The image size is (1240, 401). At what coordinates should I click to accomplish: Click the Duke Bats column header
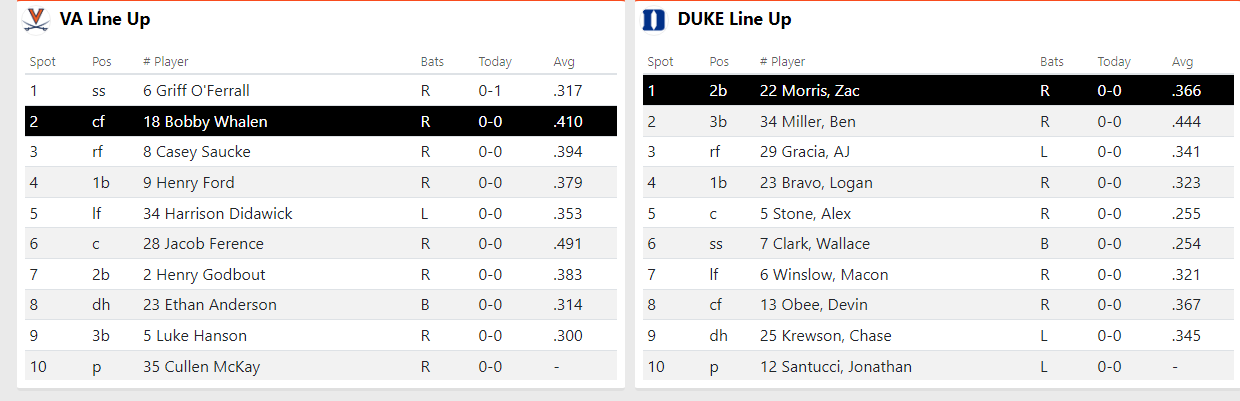[x=1052, y=62]
